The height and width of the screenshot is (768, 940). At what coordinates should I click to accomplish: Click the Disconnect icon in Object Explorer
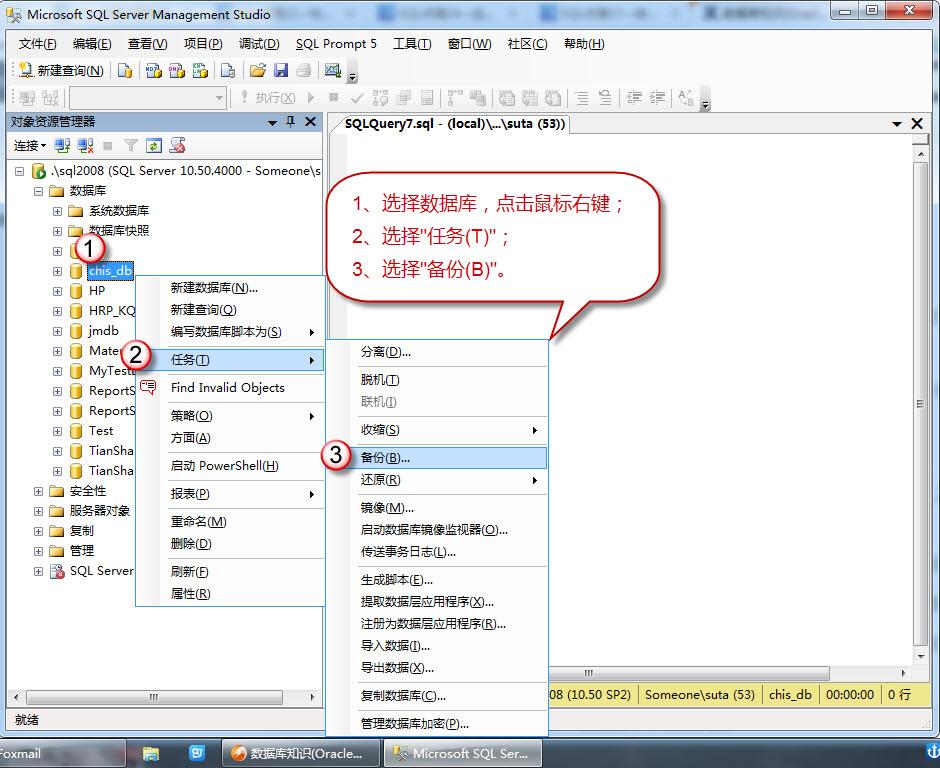[x=85, y=146]
